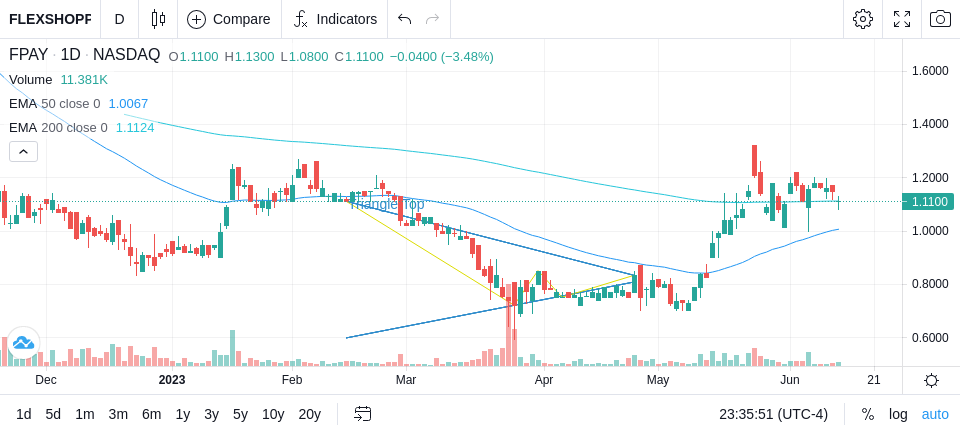Select the 3m time range

pyautogui.click(x=118, y=415)
